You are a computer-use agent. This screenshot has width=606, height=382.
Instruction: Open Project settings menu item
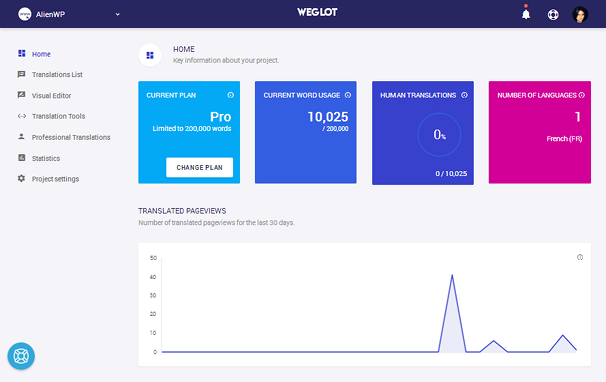55,179
